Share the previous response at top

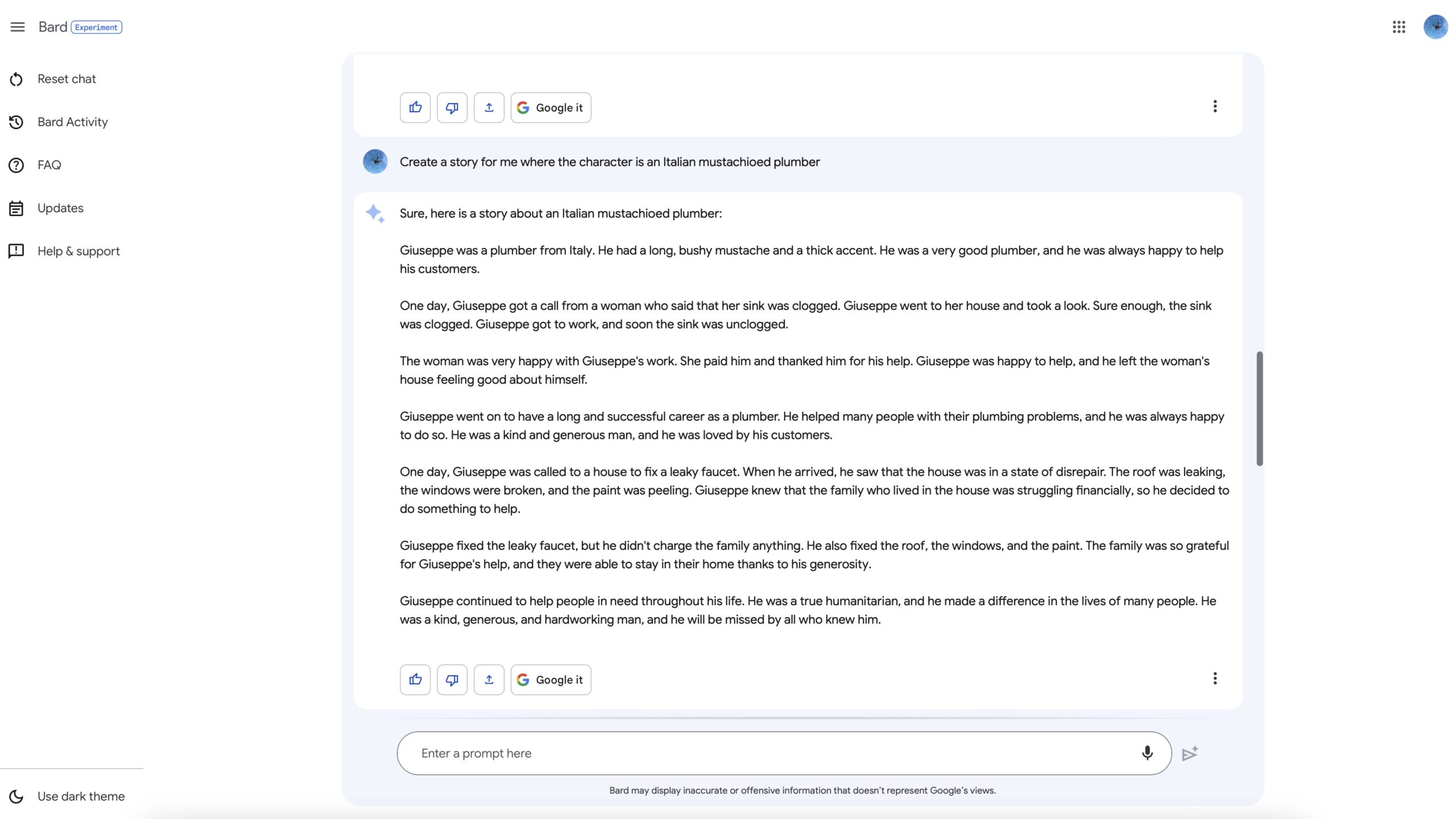tap(489, 107)
